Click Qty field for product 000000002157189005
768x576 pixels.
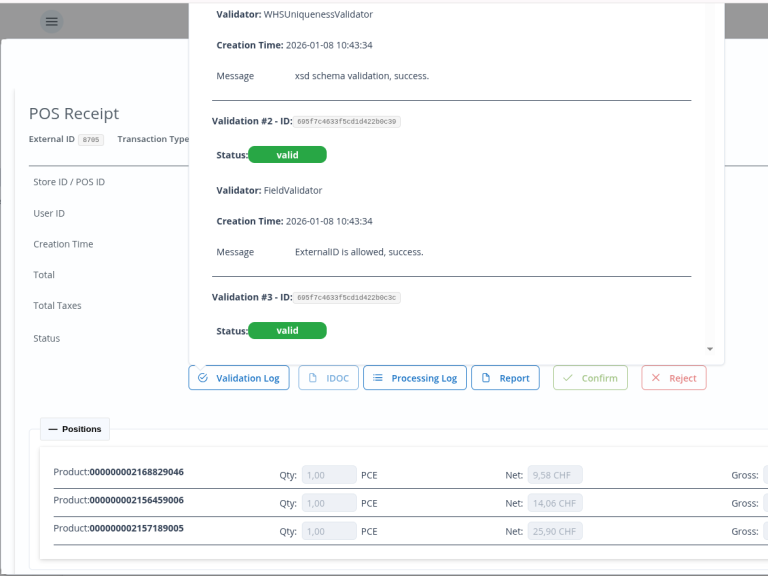328,531
